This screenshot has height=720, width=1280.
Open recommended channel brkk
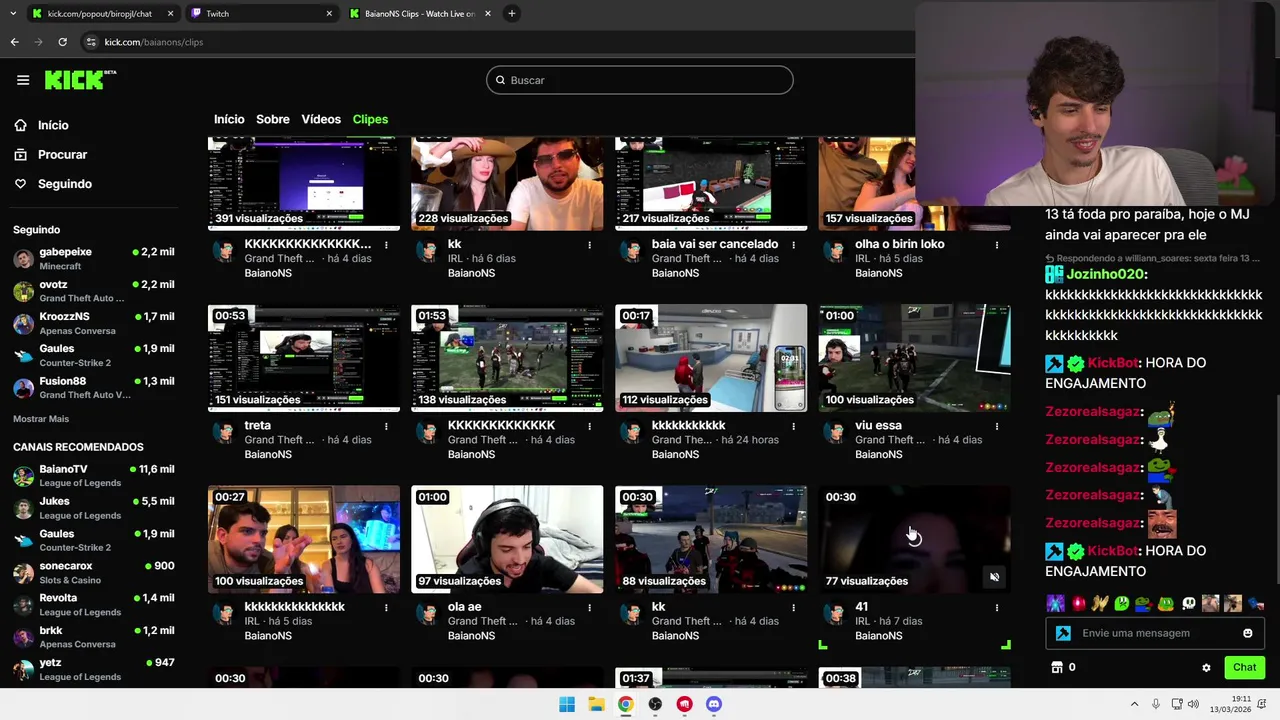(94, 637)
